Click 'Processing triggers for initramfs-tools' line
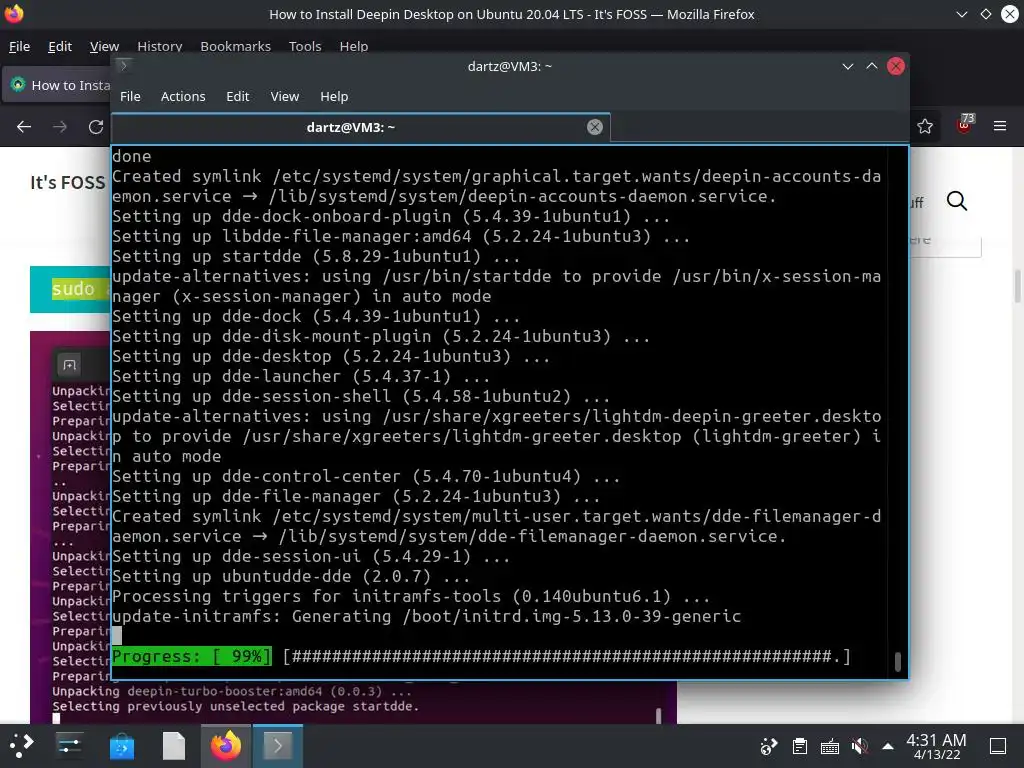The width and height of the screenshot is (1024, 768). click(411, 597)
